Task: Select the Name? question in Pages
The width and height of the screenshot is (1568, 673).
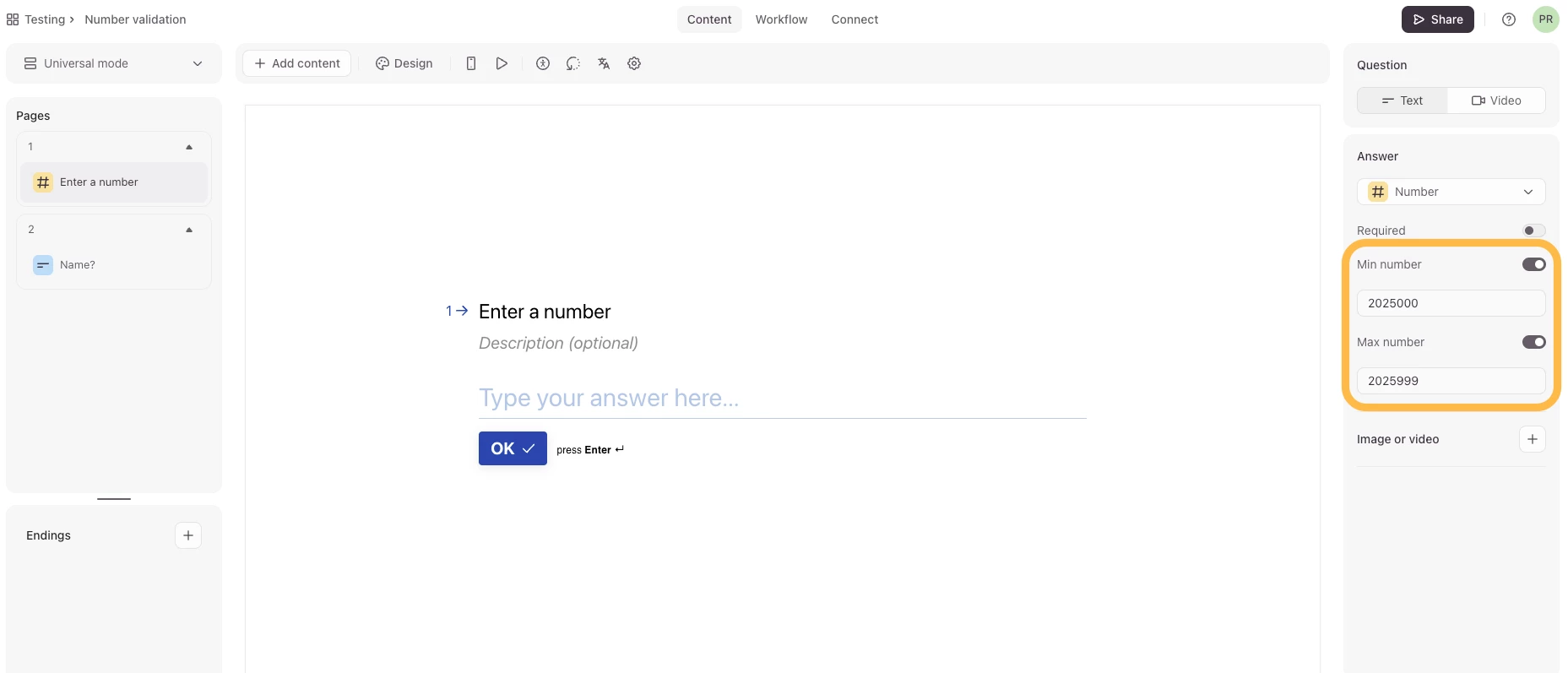Action: (114, 265)
